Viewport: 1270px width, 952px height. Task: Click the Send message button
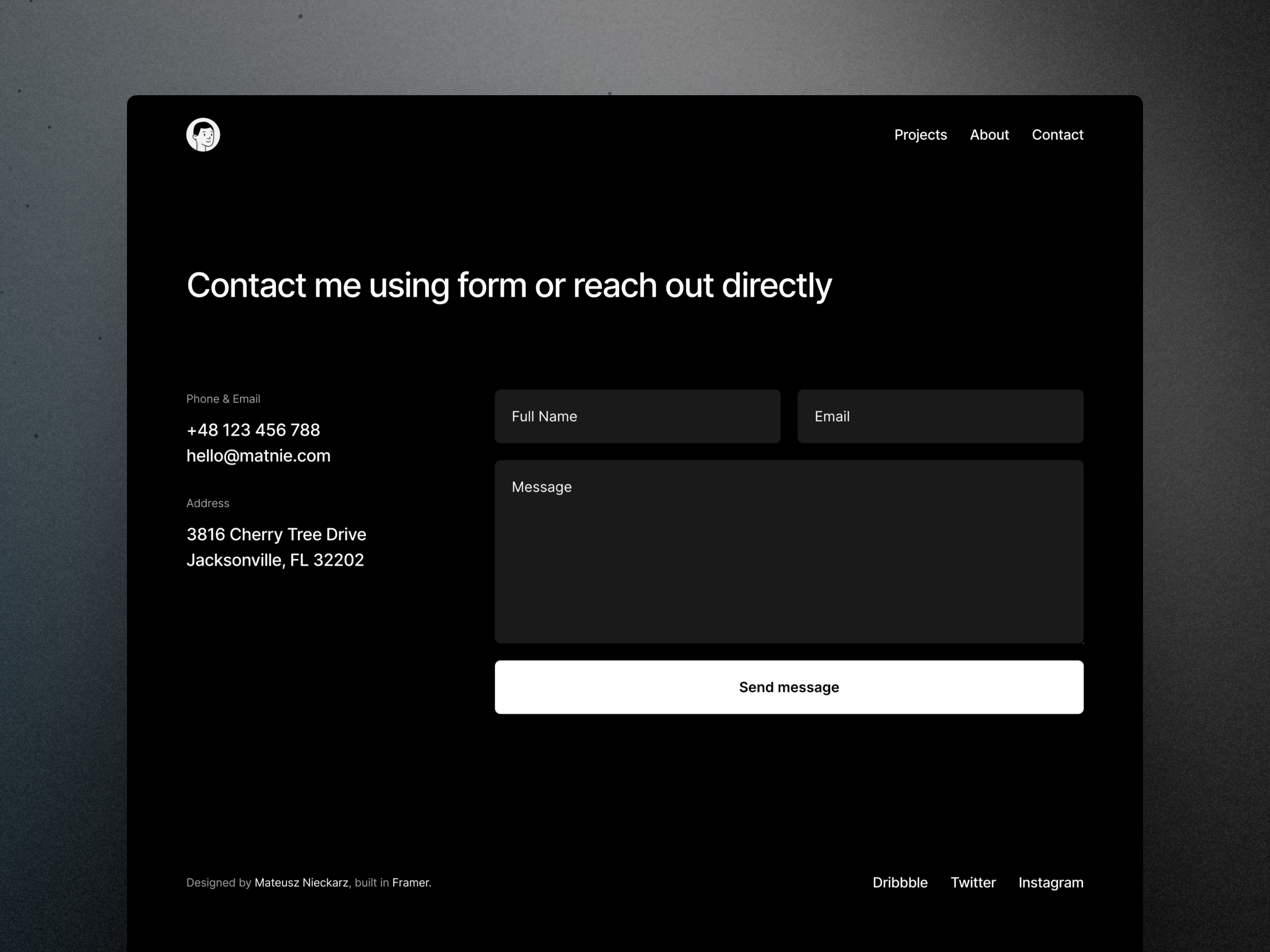[789, 687]
